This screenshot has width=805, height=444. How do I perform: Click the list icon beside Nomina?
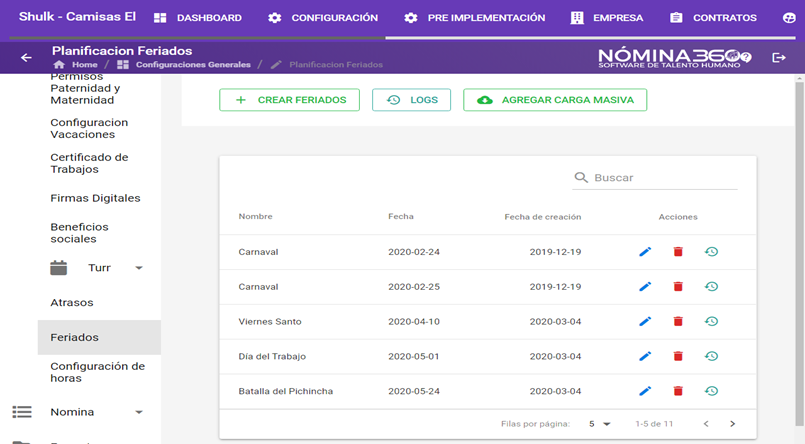pos(22,412)
